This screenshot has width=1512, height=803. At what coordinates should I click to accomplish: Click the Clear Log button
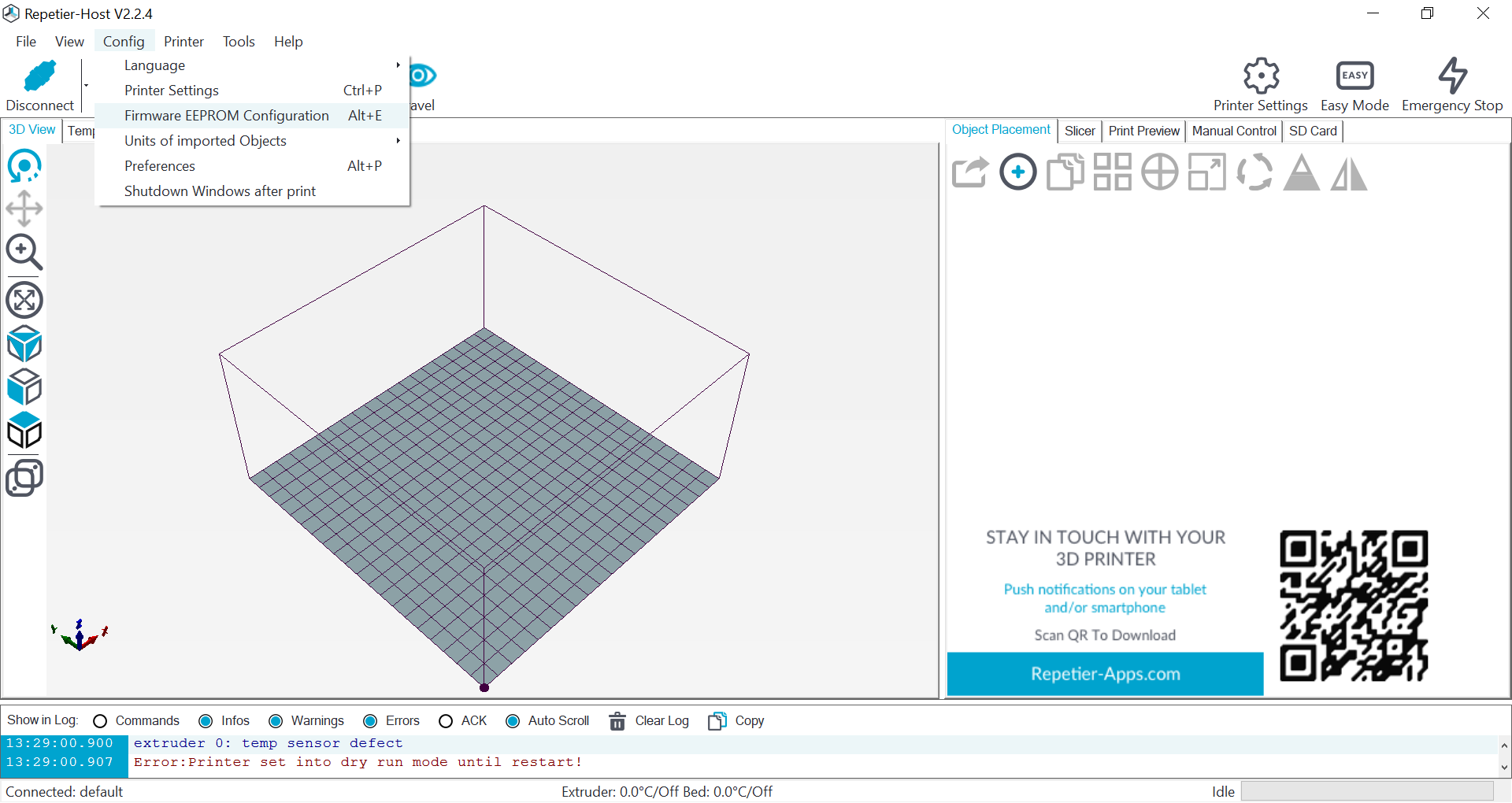pos(649,720)
